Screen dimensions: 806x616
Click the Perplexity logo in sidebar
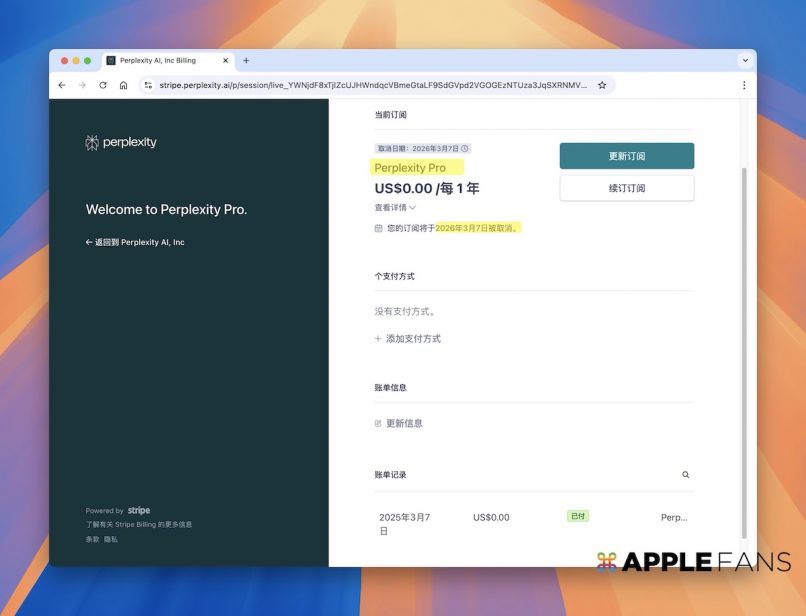pyautogui.click(x=121, y=143)
